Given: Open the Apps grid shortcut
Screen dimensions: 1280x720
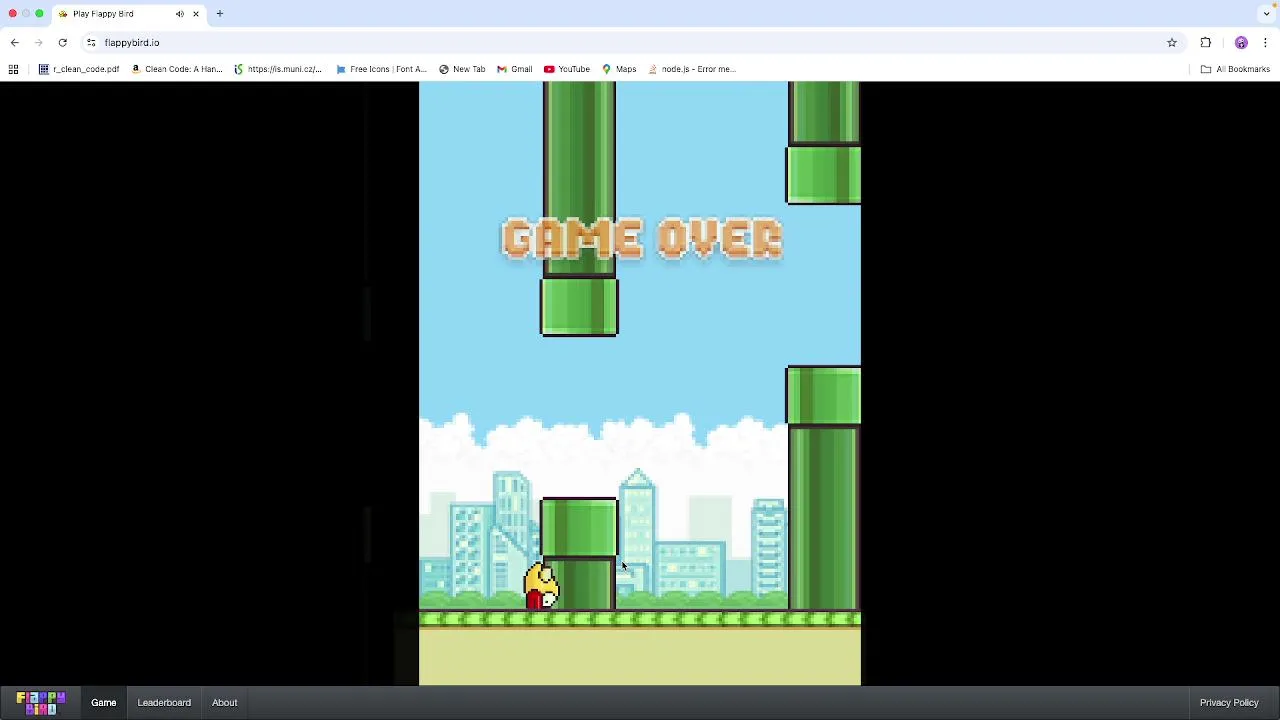Looking at the screenshot, I should coord(13,69).
